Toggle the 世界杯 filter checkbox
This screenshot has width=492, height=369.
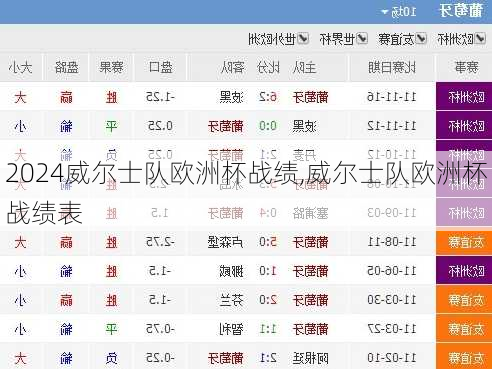coord(362,39)
